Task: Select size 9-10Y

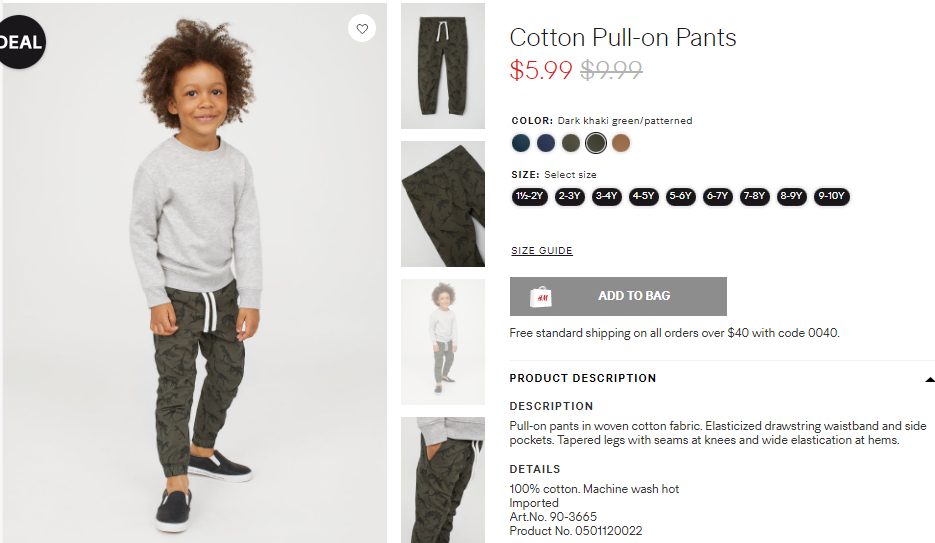Action: point(831,196)
